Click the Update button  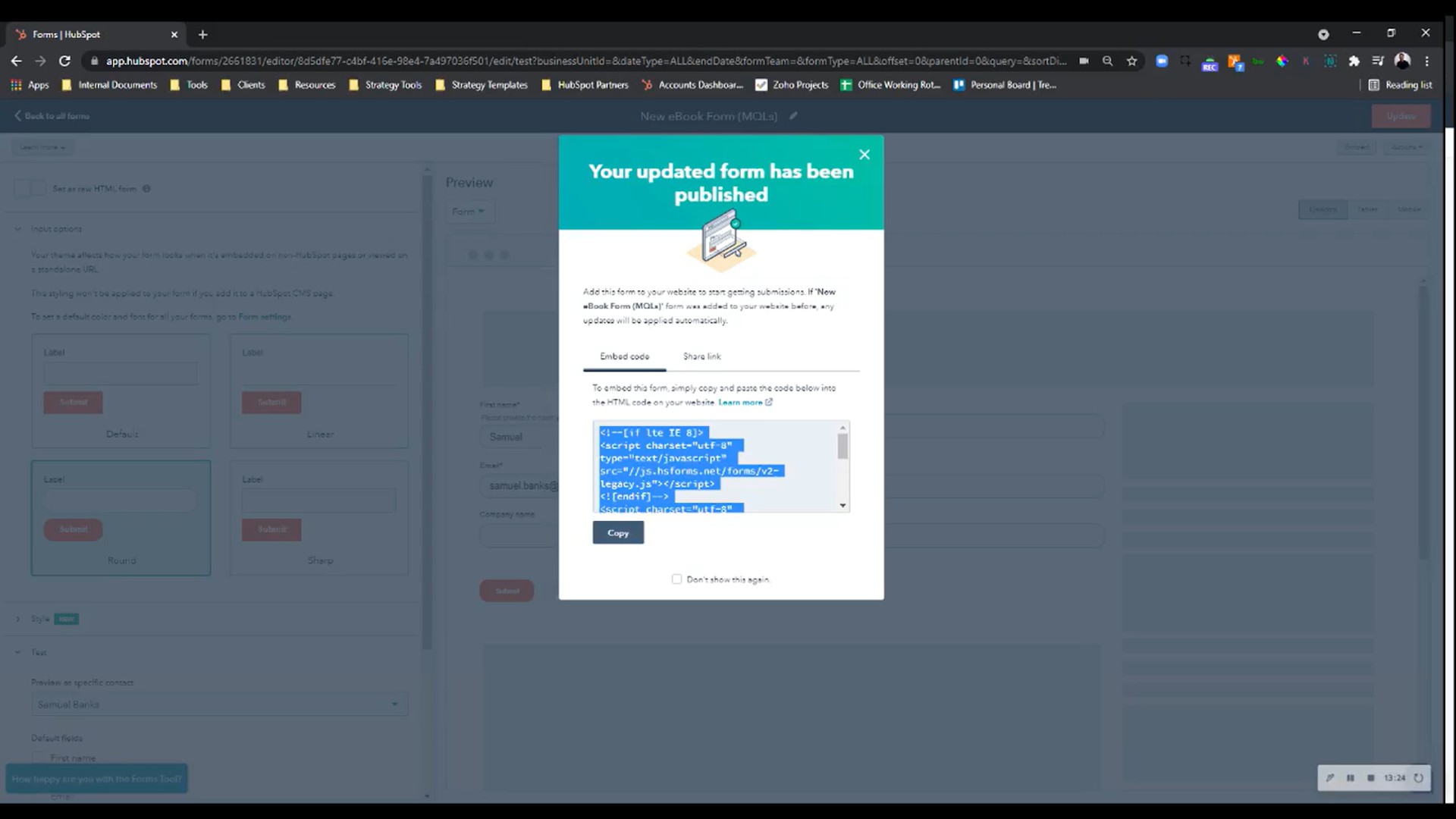tap(1401, 116)
